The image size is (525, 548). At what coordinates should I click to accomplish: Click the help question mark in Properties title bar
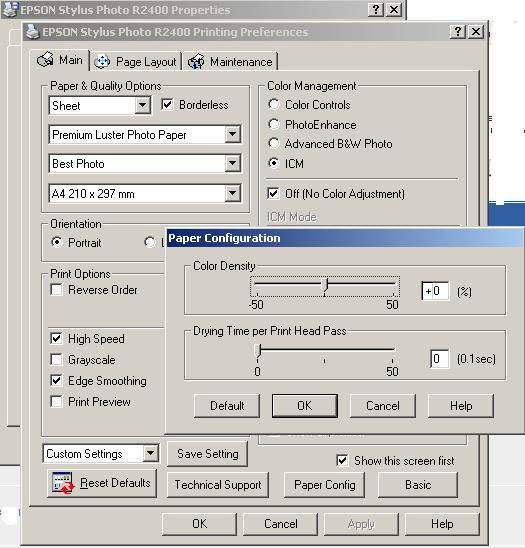[x=376, y=9]
